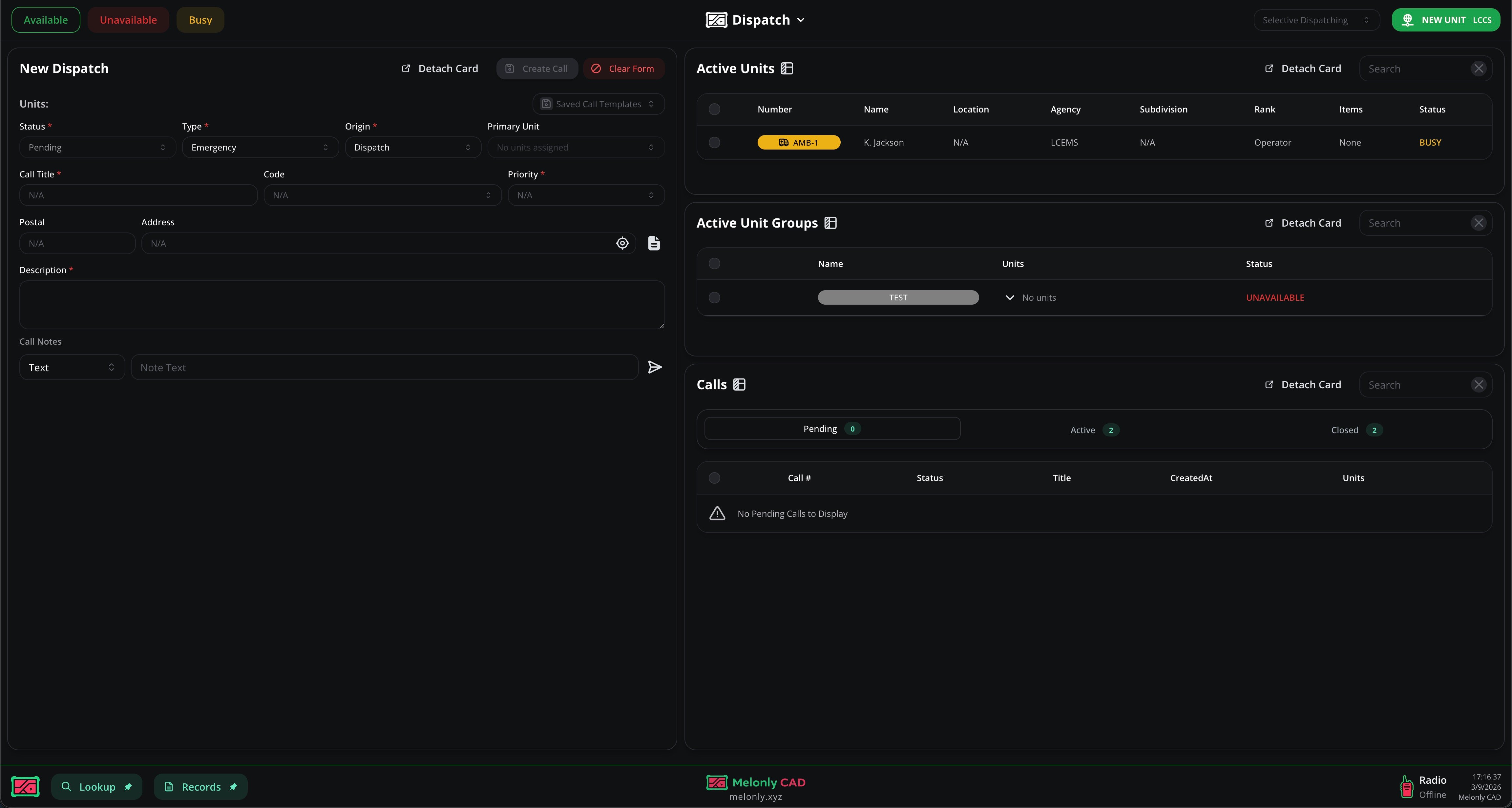
Task: Click the BUSY status of AMB-1
Action: tap(1430, 143)
